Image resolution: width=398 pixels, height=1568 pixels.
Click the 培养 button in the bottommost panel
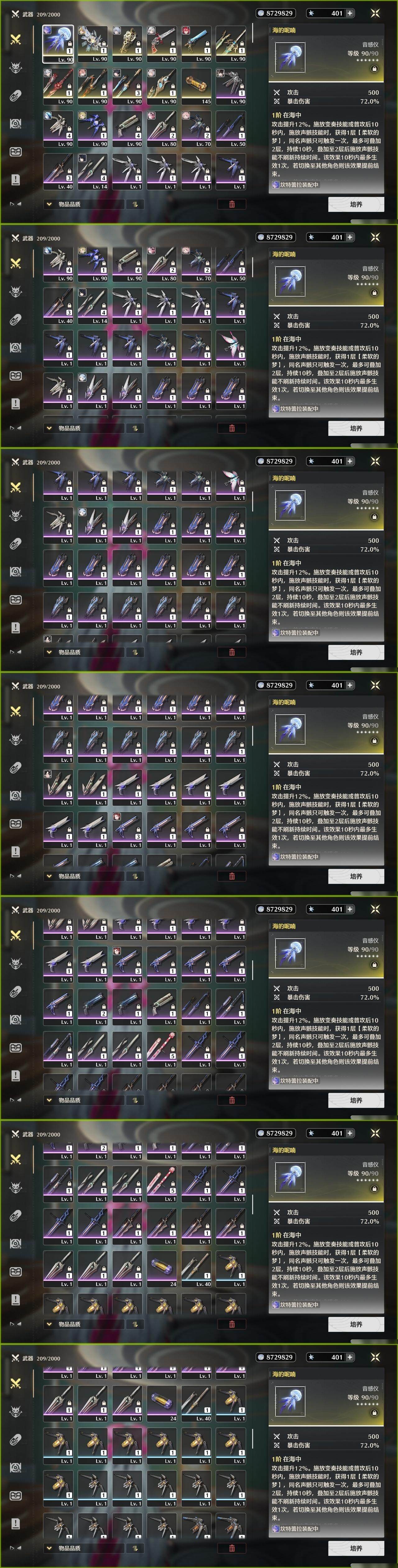(356, 1548)
